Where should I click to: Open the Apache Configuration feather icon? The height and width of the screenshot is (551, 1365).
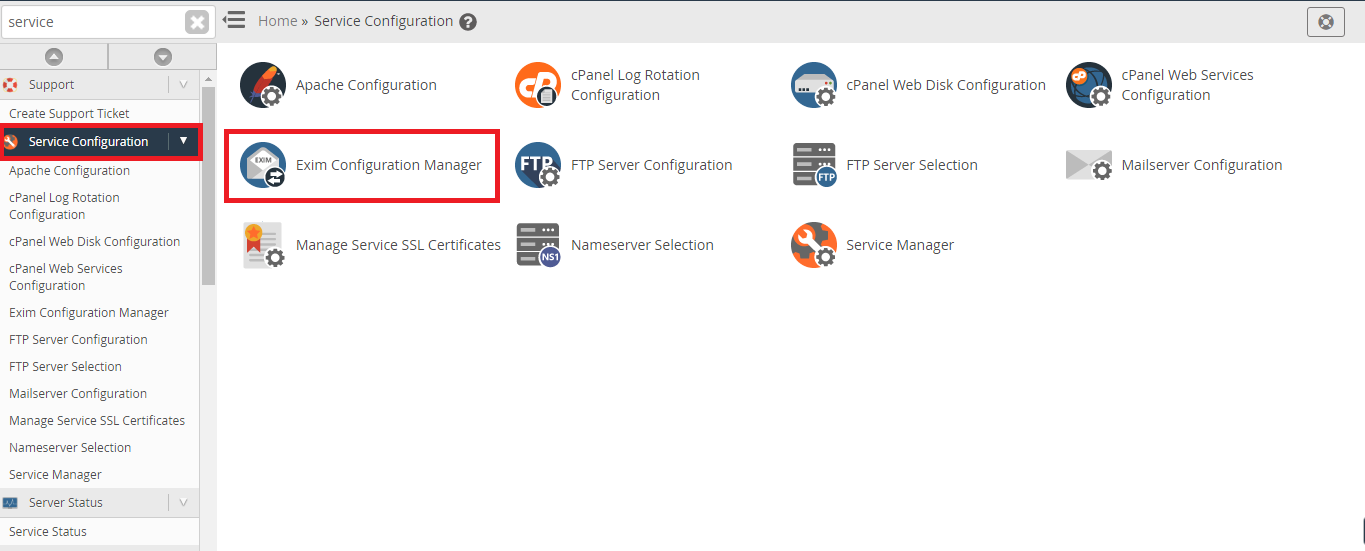pos(263,85)
